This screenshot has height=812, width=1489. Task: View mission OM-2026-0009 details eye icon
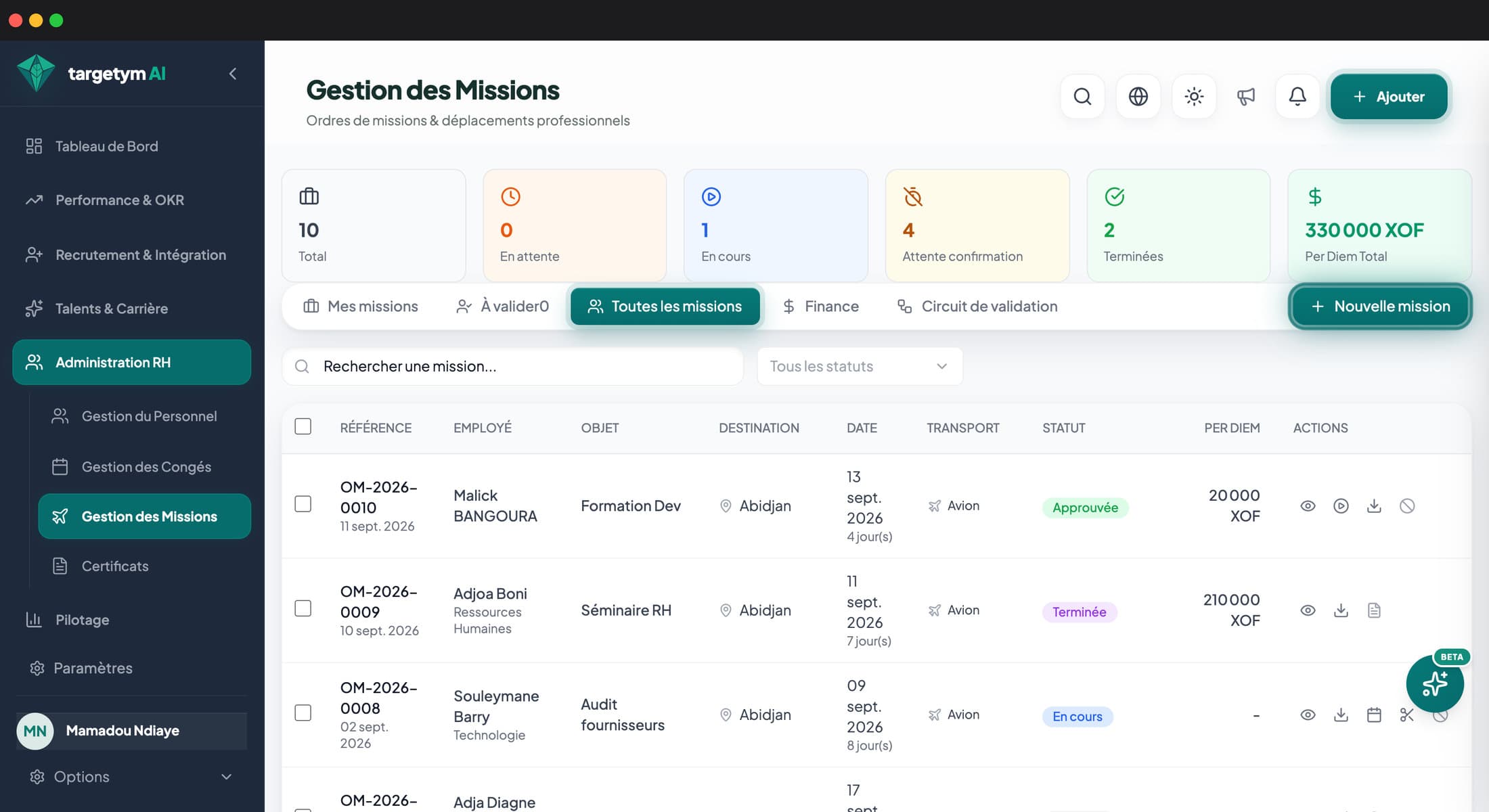[x=1308, y=610]
